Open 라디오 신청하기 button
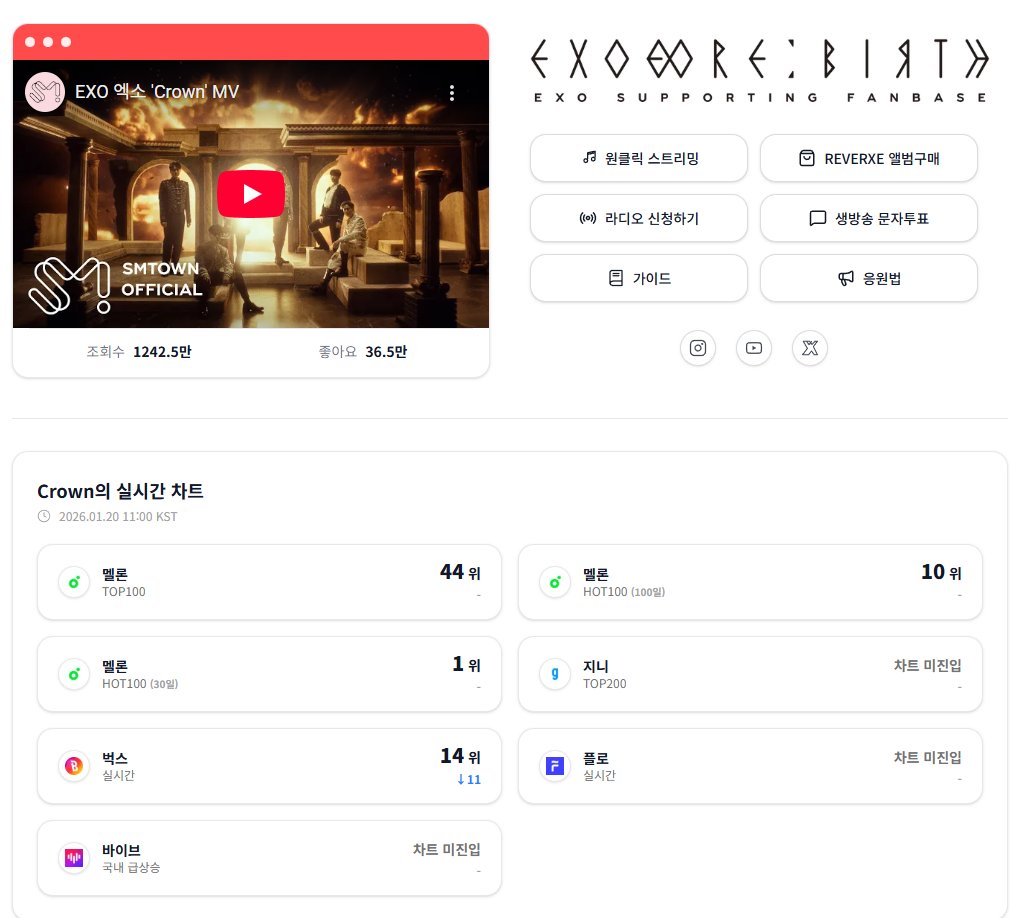The image size is (1020, 918). tap(639, 218)
